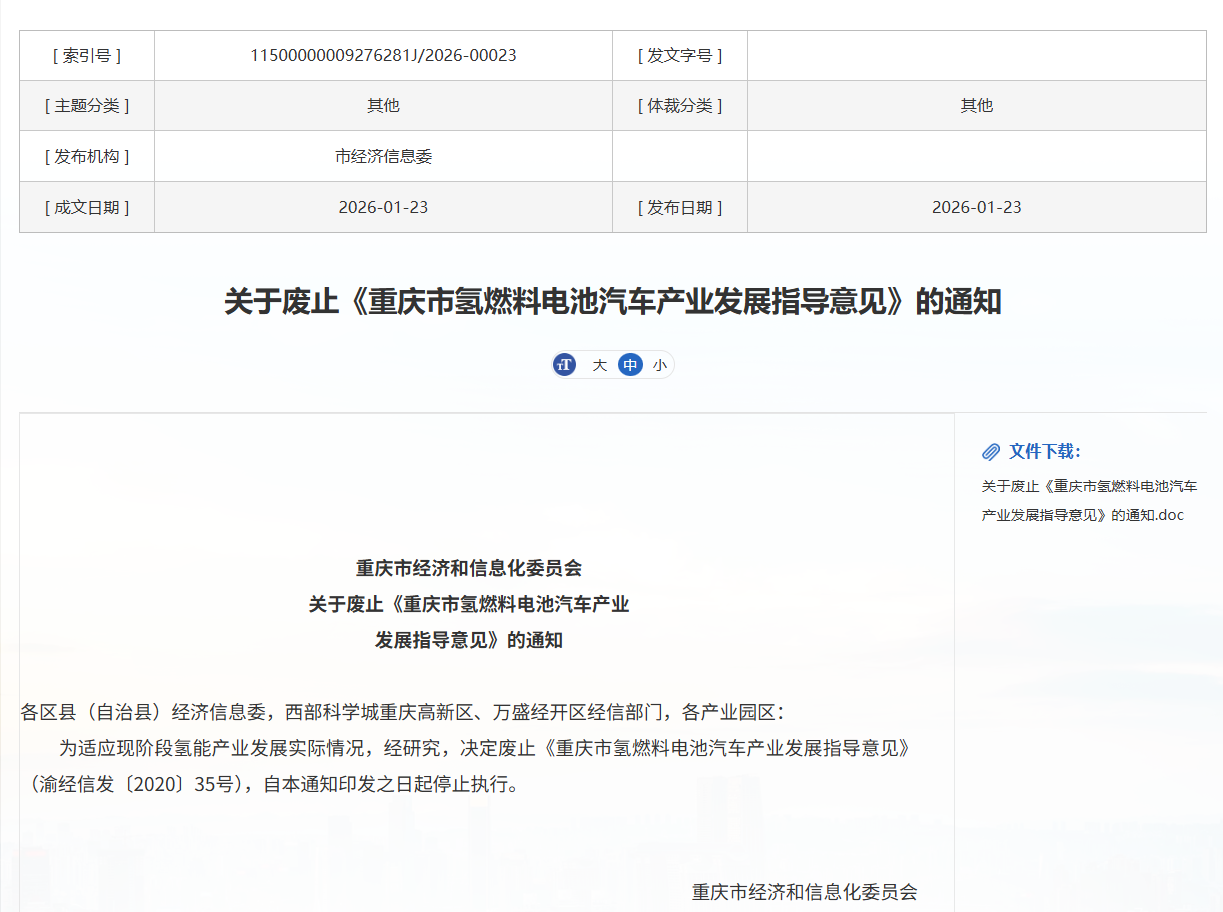Image resolution: width=1223 pixels, height=912 pixels.
Task: Set text size to 大 (large)
Action: tap(599, 365)
